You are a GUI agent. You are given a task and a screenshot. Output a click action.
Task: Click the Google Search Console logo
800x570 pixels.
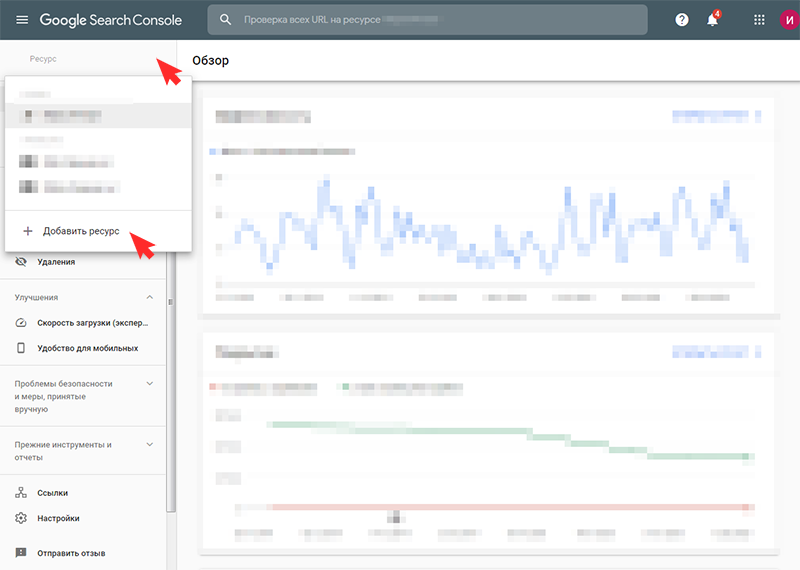point(111,20)
